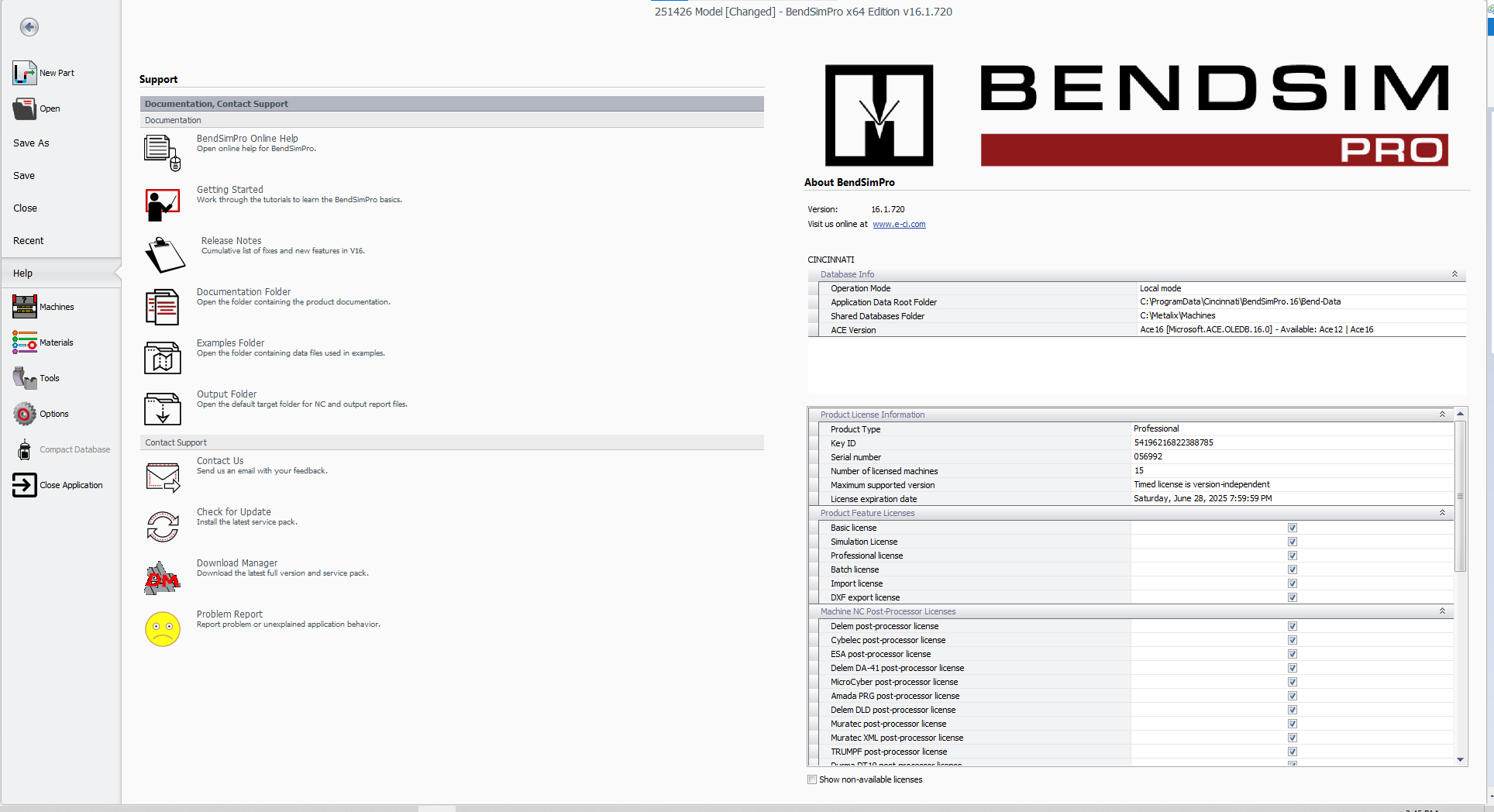Open the Machines icon in sidebar
This screenshot has height=812, width=1494.
[x=24, y=307]
